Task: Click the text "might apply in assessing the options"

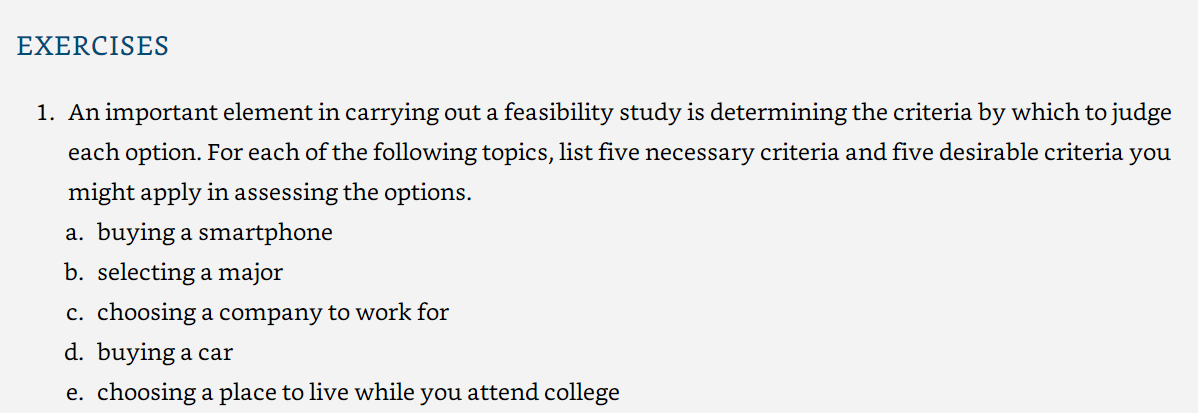Action: (267, 193)
